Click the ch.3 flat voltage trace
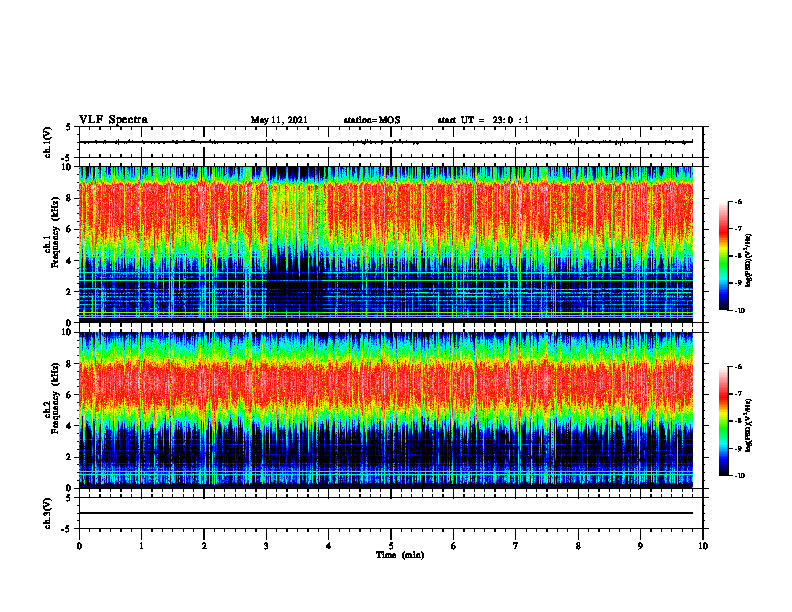Screen dimensions: 792x612 (x=386, y=513)
